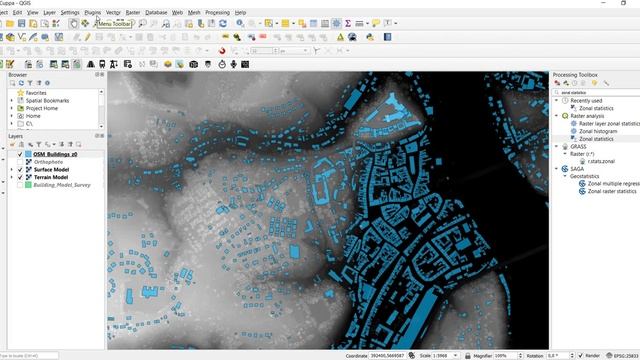
Task: Click the Select Features yellow icon
Action: (x=269, y=24)
